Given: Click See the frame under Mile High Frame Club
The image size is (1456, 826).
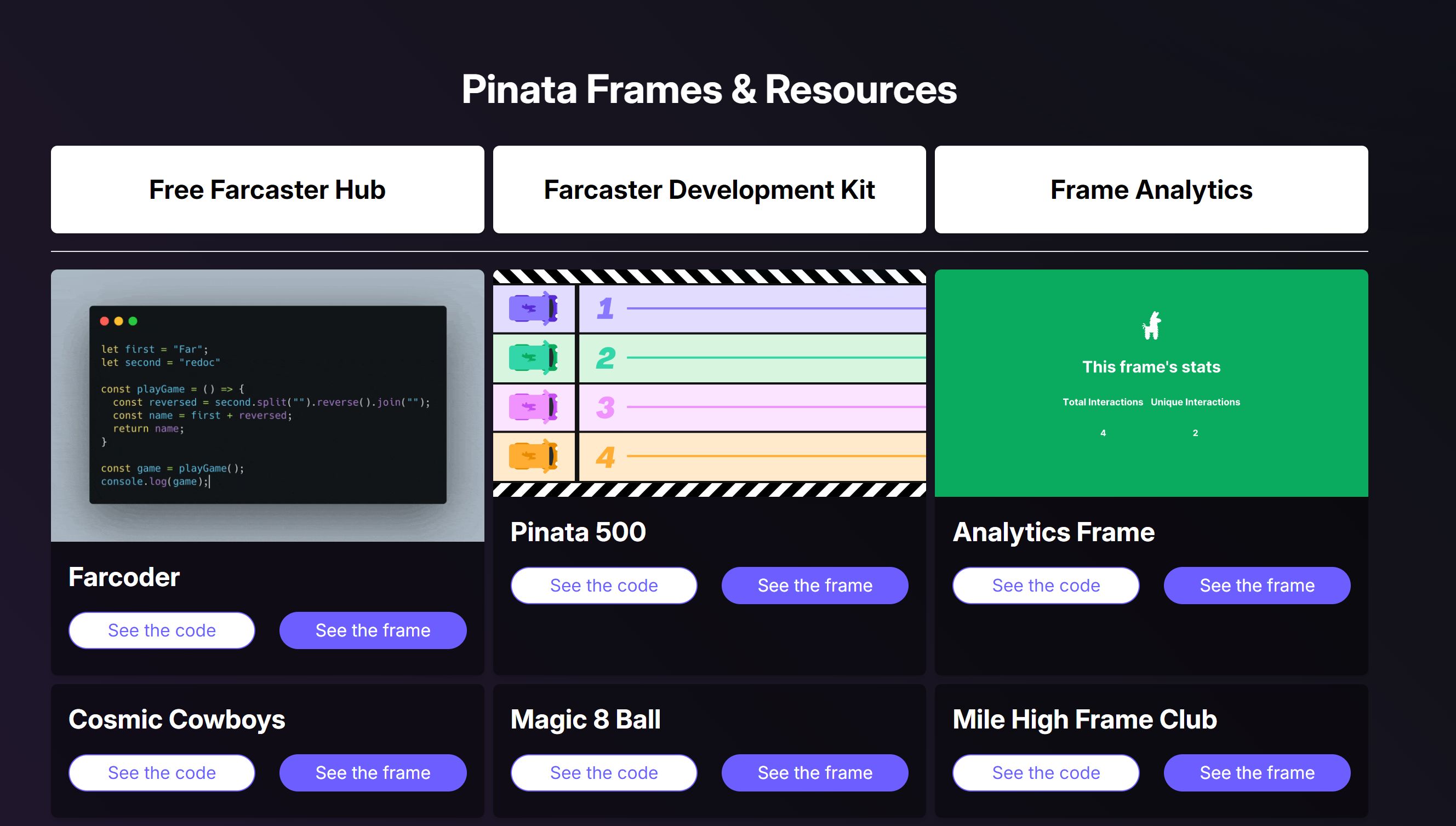Looking at the screenshot, I should [1257, 773].
